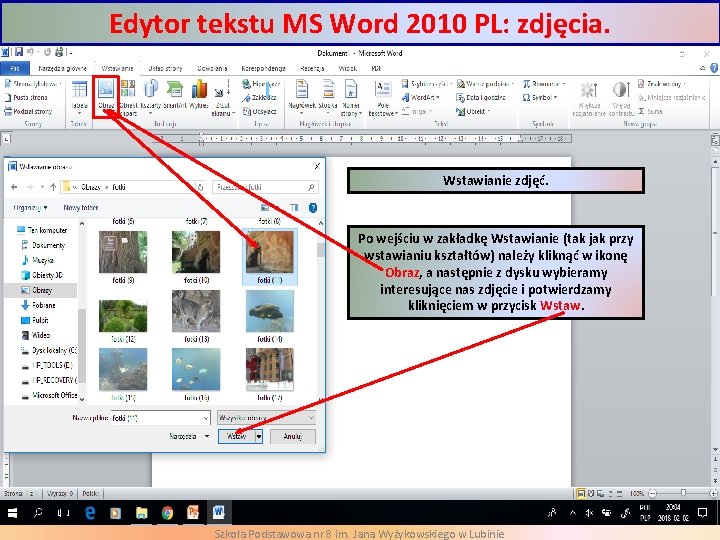The width and height of the screenshot is (720, 540).
Task: Click the dialog's help icon
Action: [313, 208]
